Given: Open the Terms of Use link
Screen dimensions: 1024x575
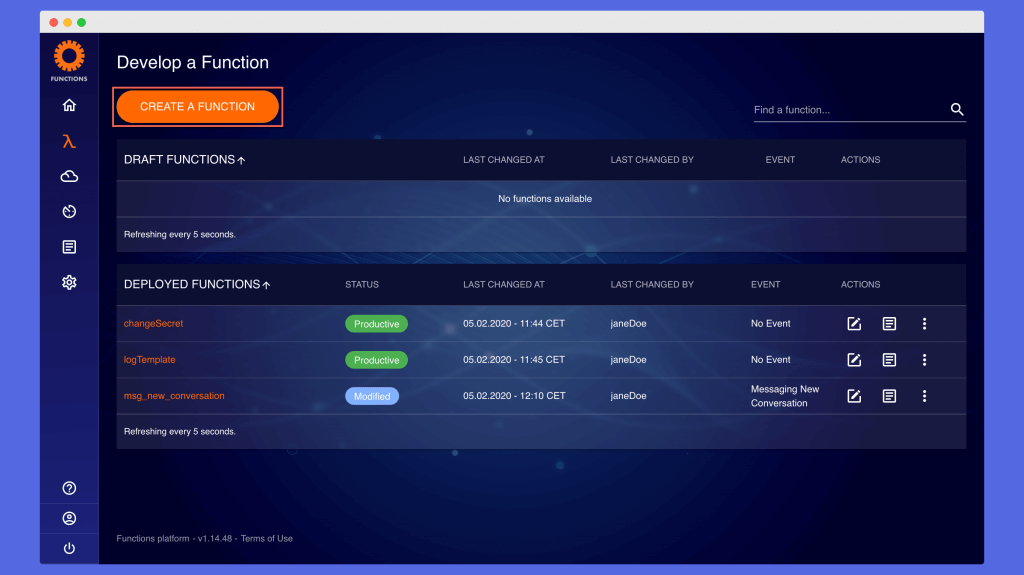Looking at the screenshot, I should [266, 538].
